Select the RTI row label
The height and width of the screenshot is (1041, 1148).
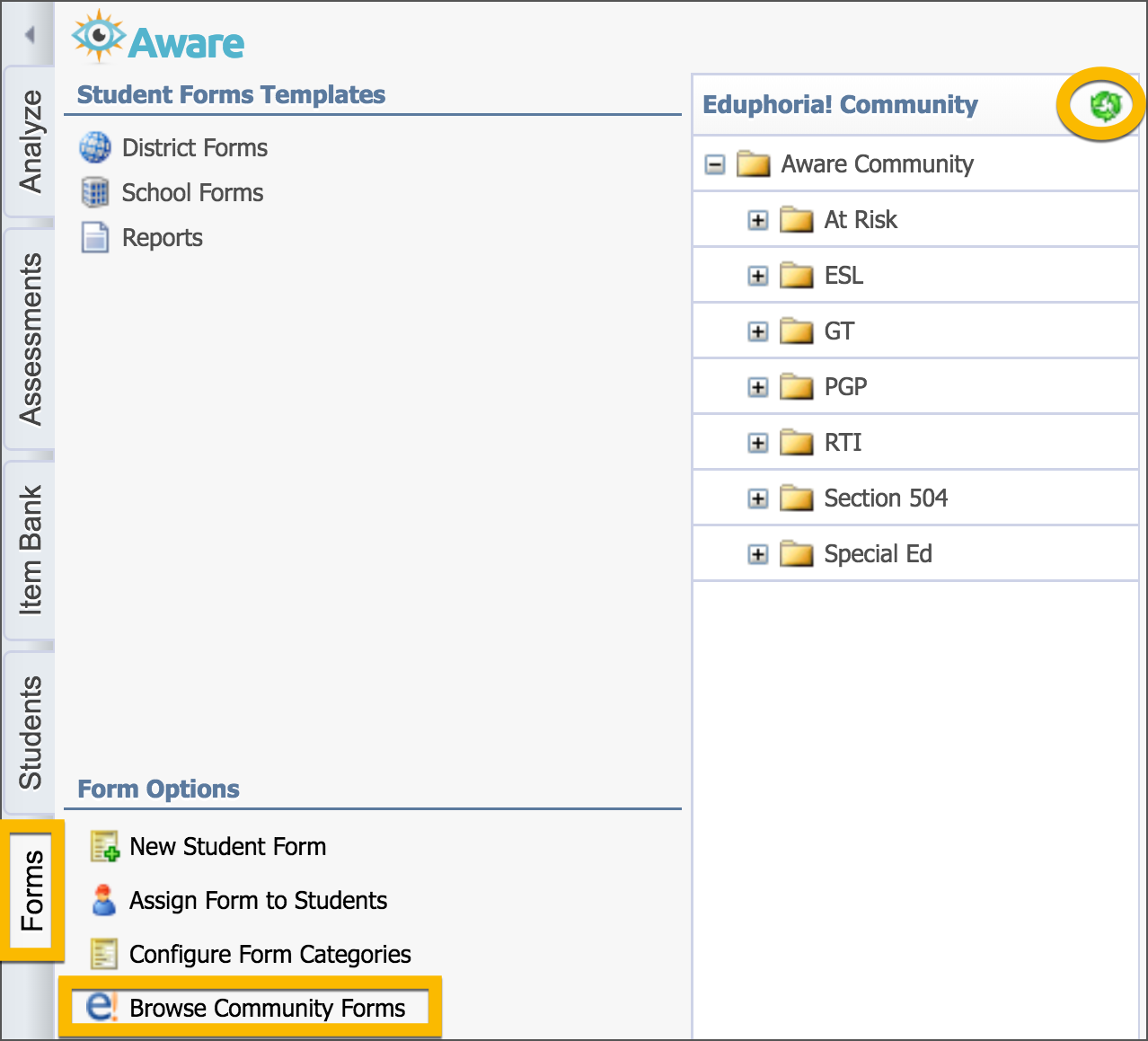[843, 443]
